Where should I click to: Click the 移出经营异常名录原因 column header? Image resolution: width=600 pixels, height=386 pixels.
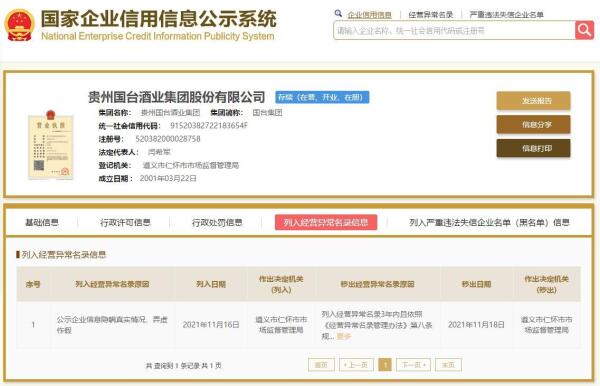[x=377, y=284]
